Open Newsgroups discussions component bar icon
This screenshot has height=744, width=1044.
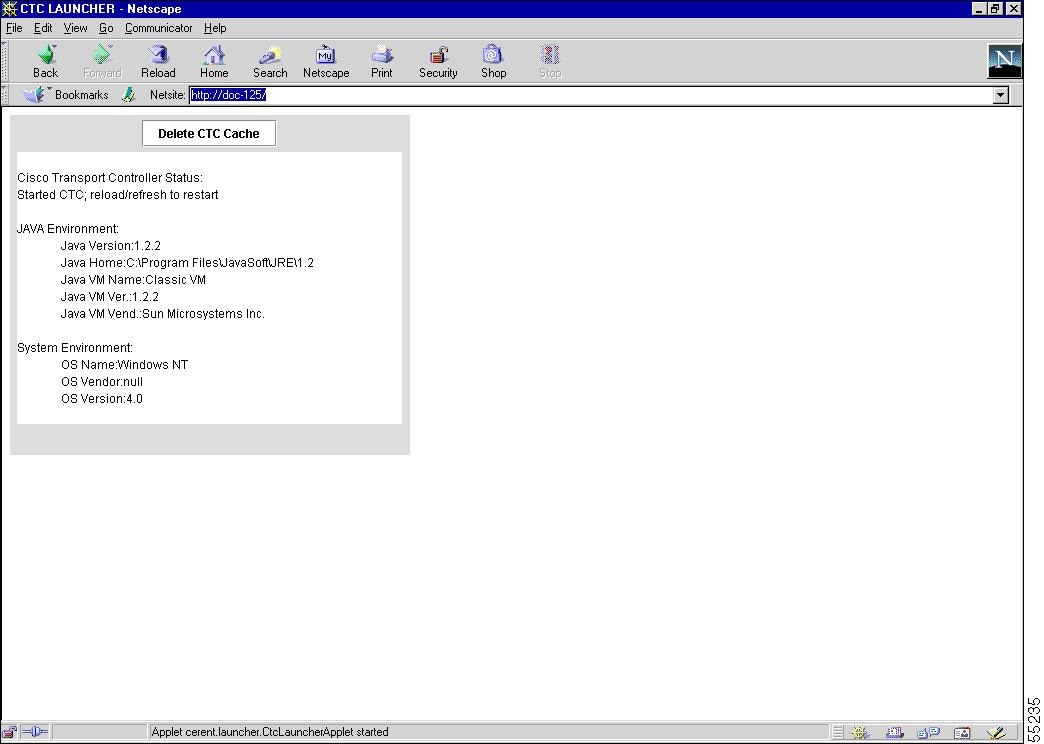point(928,733)
